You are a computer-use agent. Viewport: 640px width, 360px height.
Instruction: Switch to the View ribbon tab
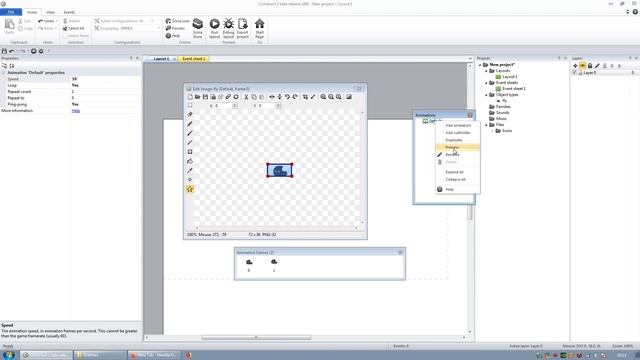coord(50,12)
